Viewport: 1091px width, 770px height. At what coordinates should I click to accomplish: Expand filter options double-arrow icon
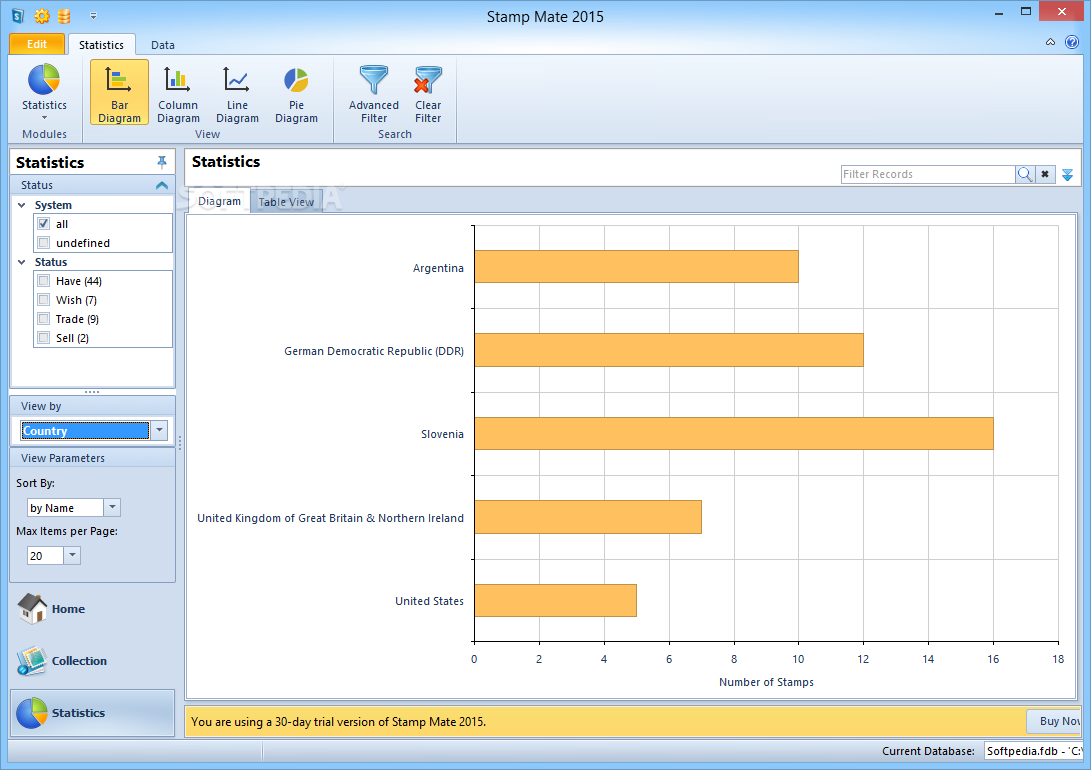coord(1067,175)
